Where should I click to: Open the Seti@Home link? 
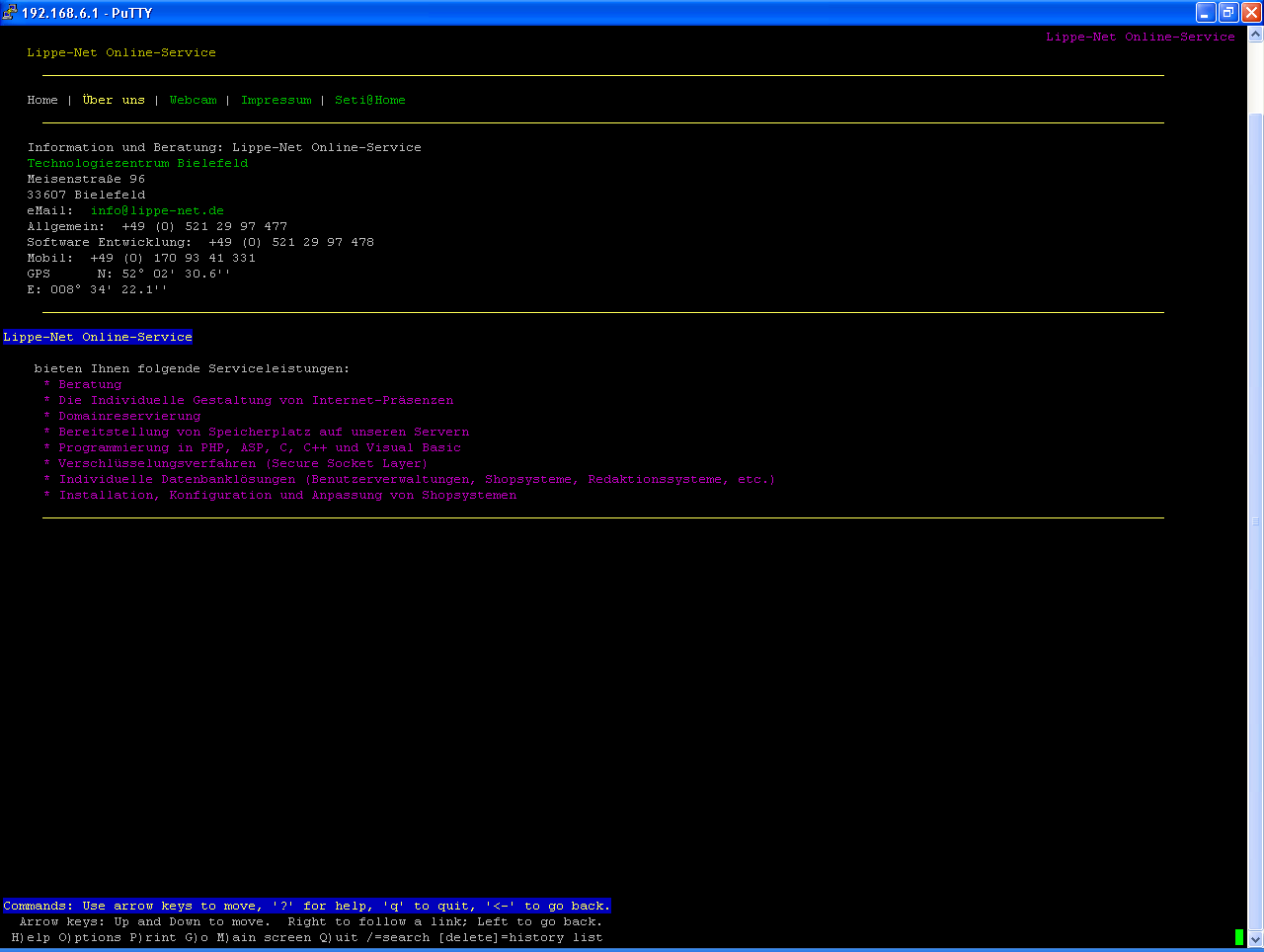point(370,100)
